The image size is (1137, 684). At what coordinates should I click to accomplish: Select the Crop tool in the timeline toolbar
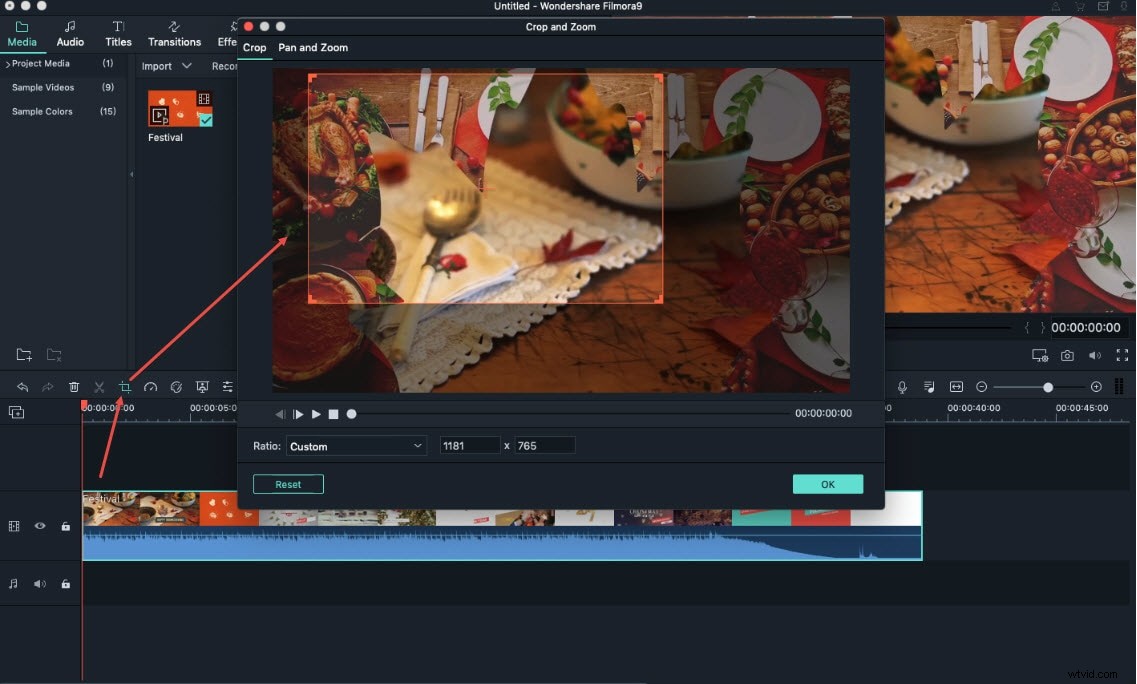pos(124,386)
